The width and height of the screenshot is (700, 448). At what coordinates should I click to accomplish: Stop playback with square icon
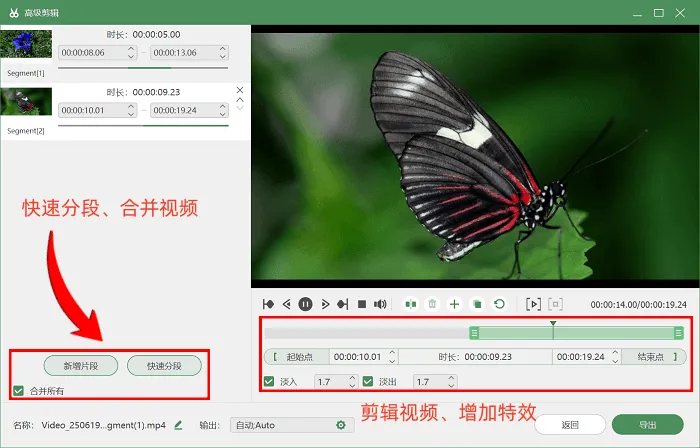[x=362, y=304]
